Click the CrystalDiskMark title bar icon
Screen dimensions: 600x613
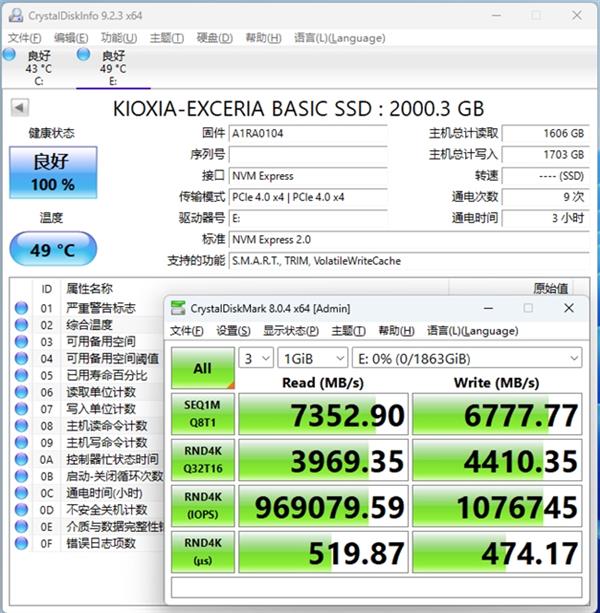(x=177, y=308)
